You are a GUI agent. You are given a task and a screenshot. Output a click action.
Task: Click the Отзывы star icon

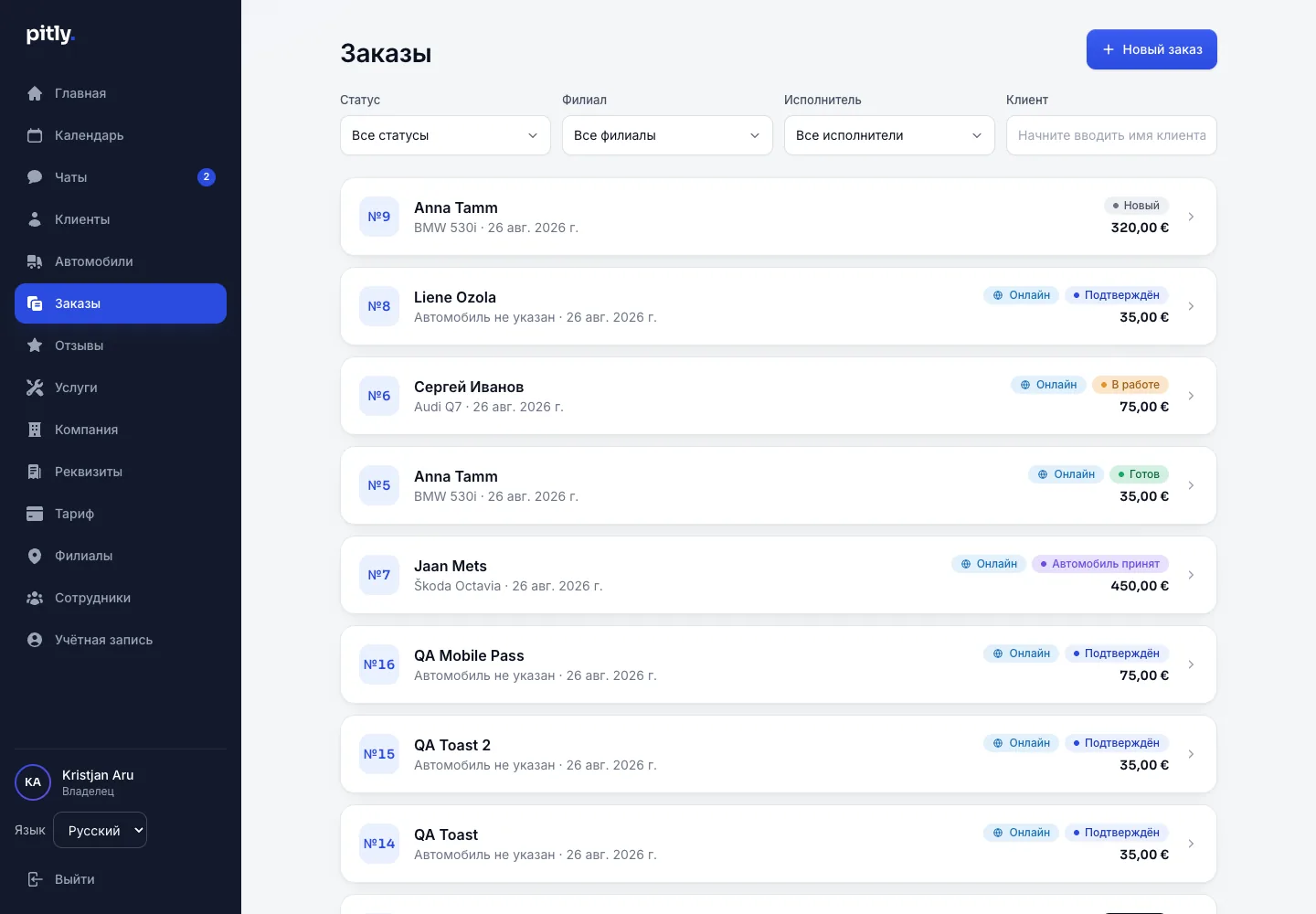pyautogui.click(x=35, y=345)
